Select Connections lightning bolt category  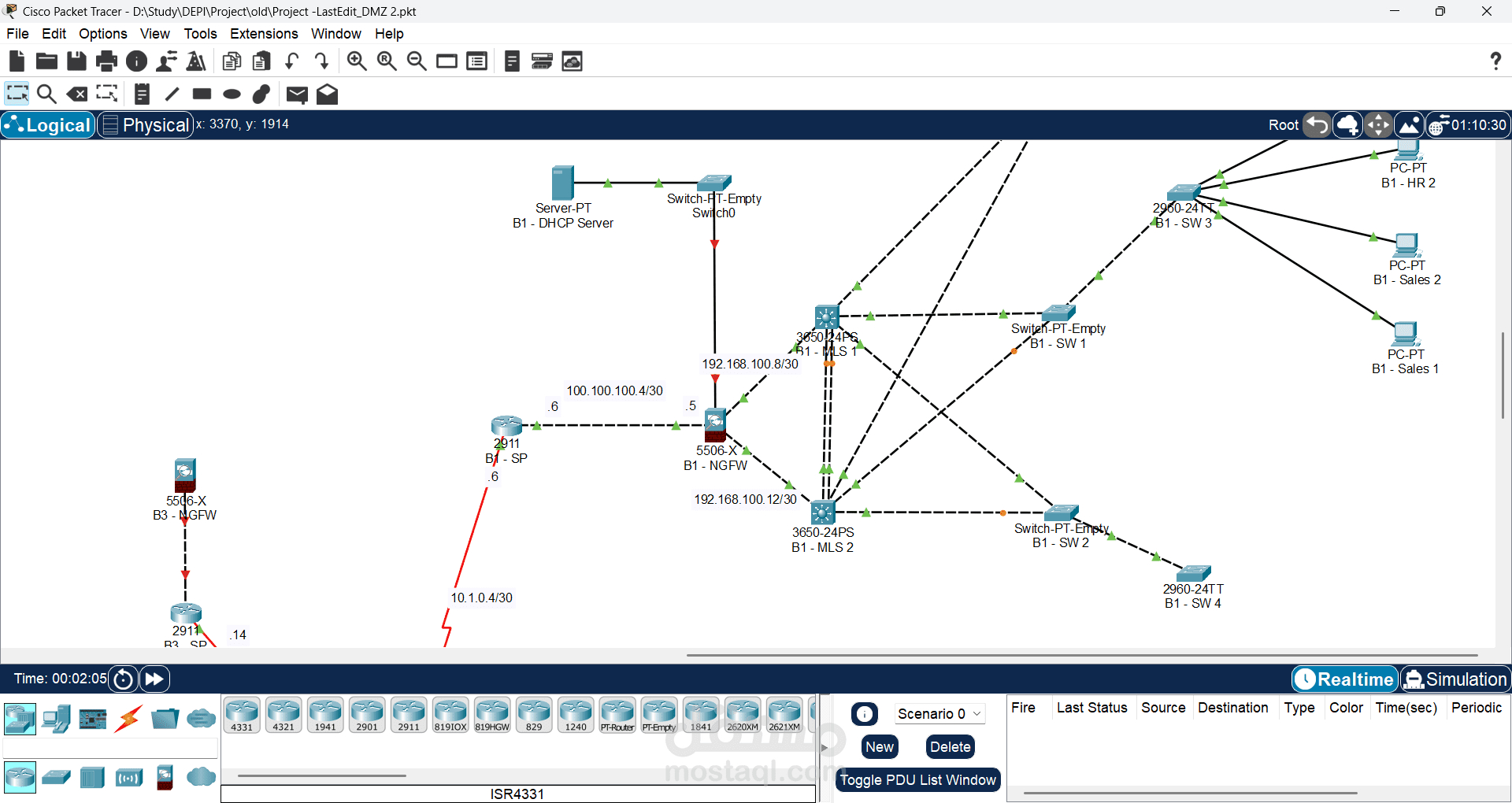128,719
